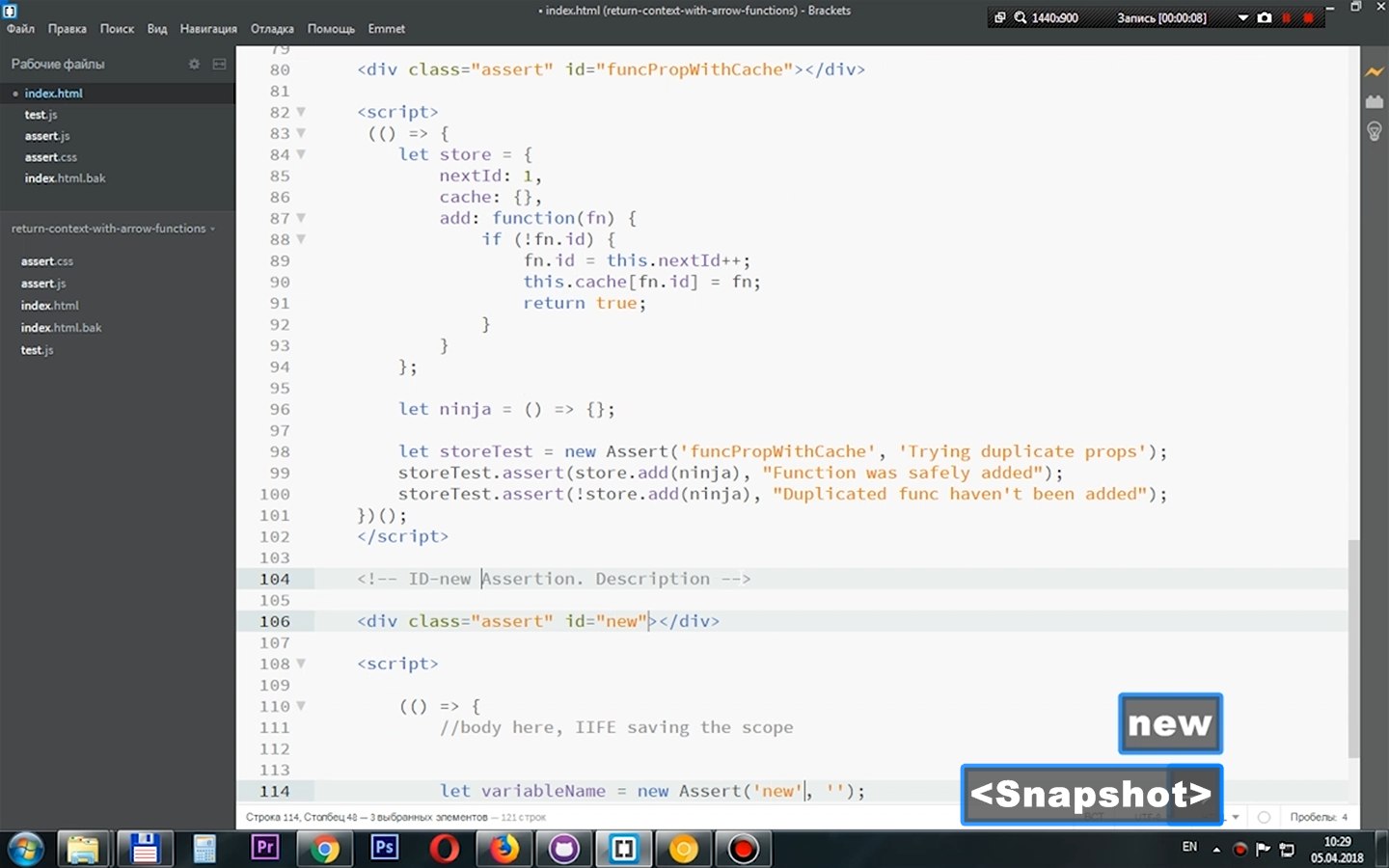Click the orange circle taskbar icon
This screenshot has width=1389, height=868.
684,849
